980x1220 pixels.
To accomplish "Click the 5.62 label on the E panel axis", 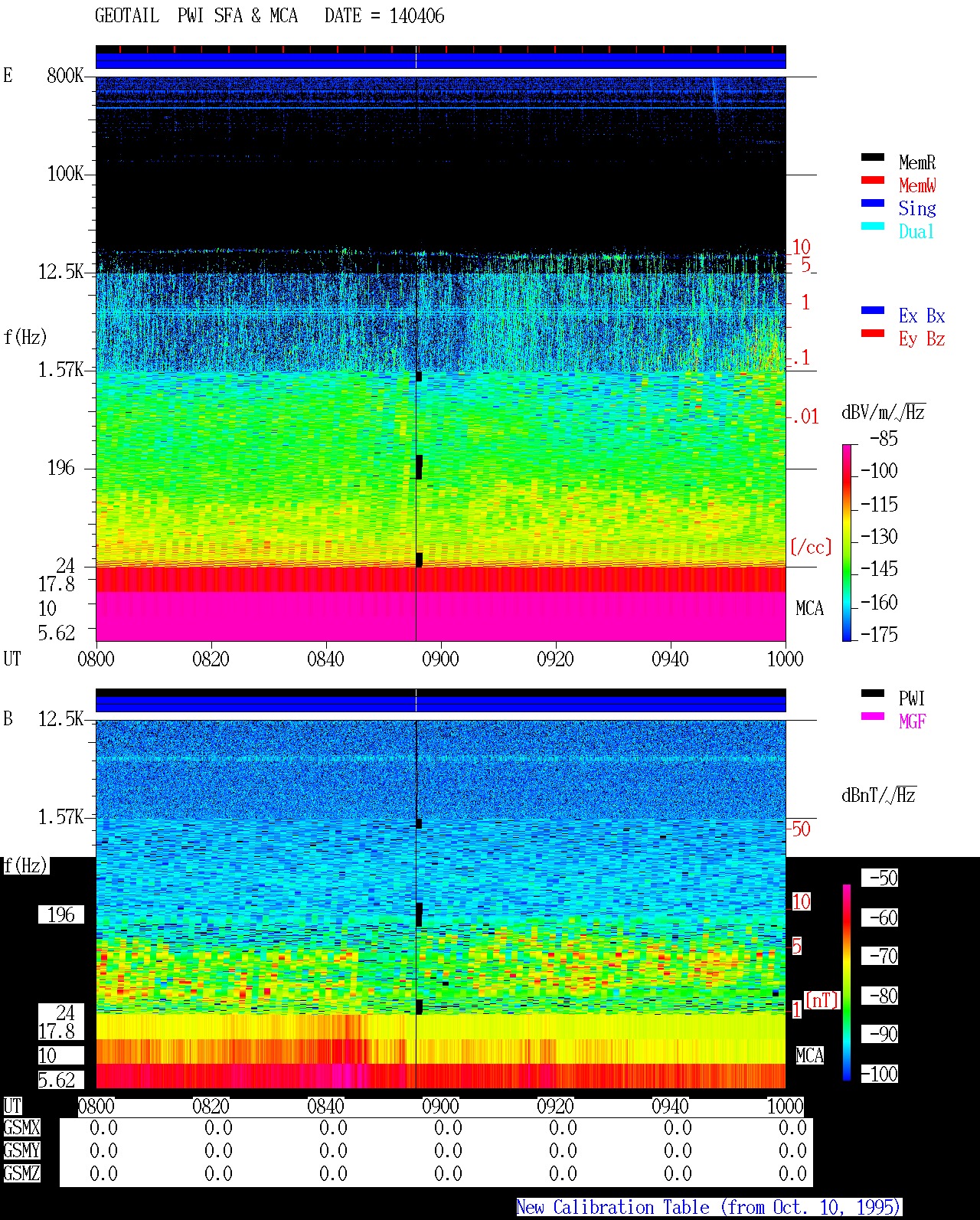I will 57,633.
